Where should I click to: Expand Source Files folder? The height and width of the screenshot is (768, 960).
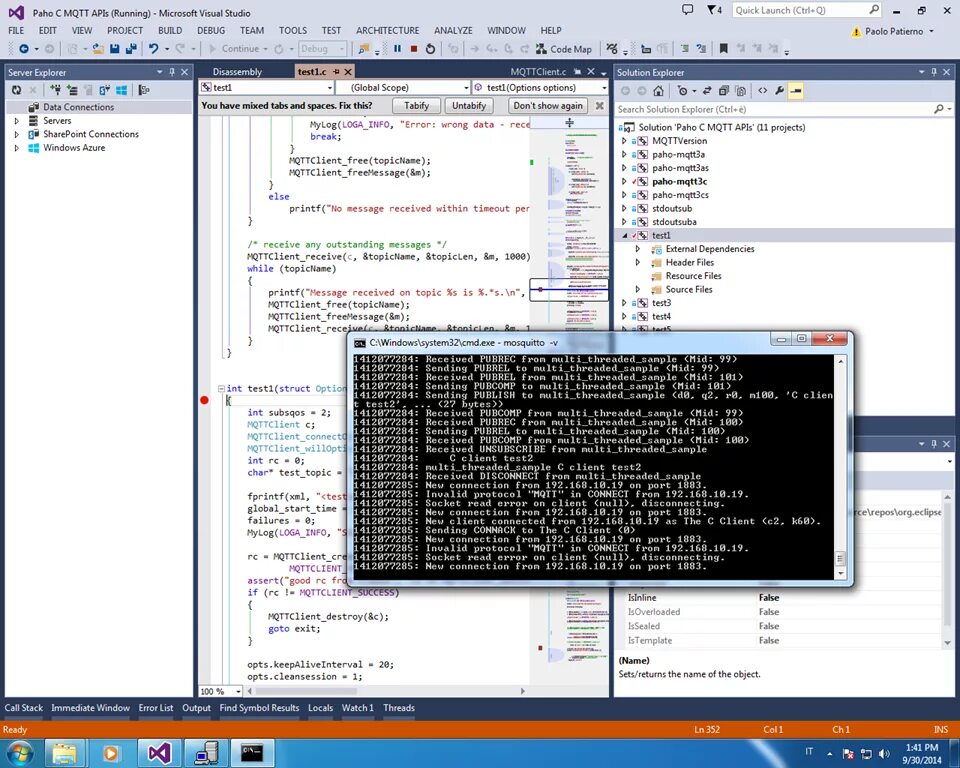637,289
